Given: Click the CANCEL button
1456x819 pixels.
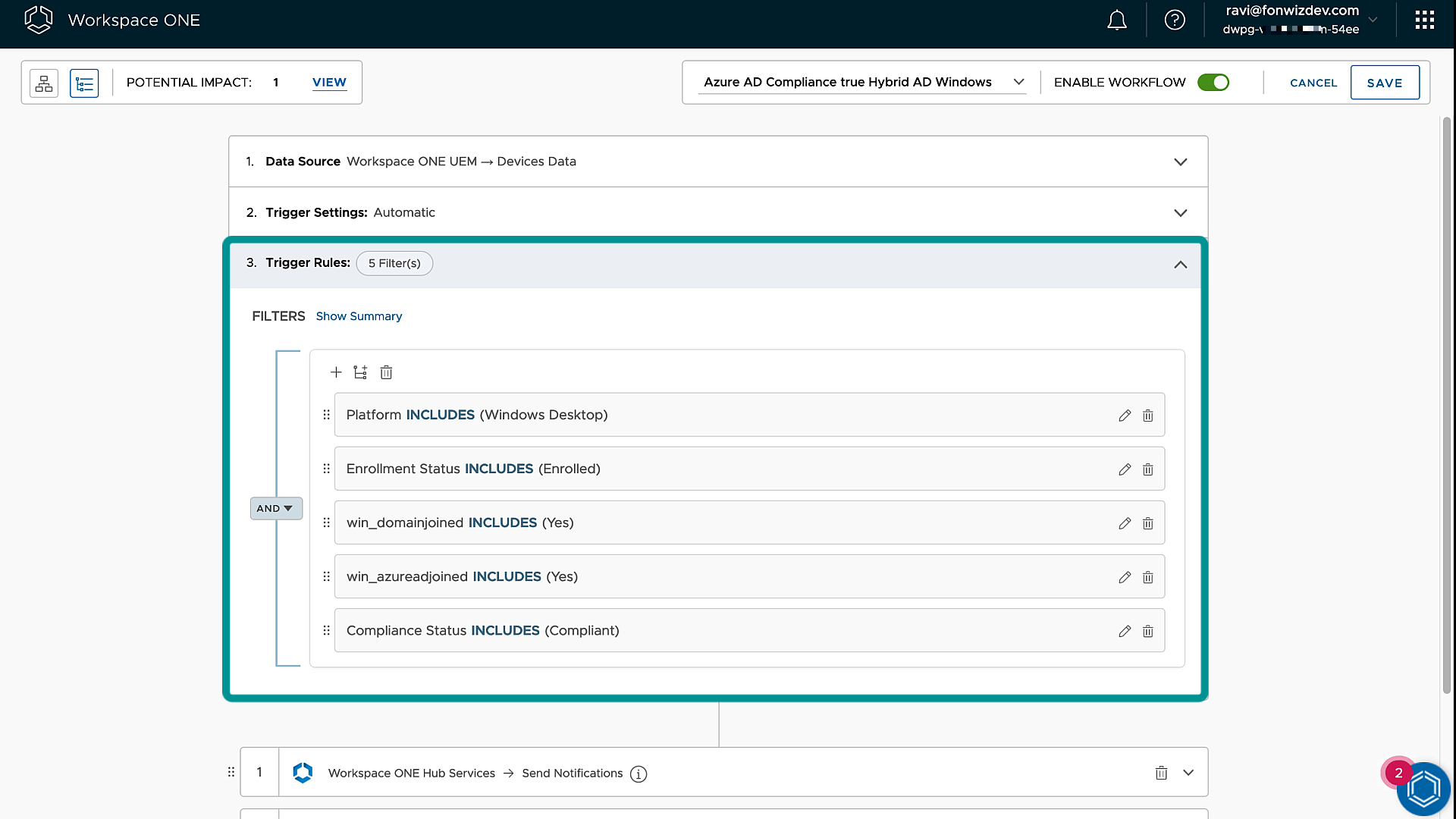Looking at the screenshot, I should click(x=1313, y=83).
